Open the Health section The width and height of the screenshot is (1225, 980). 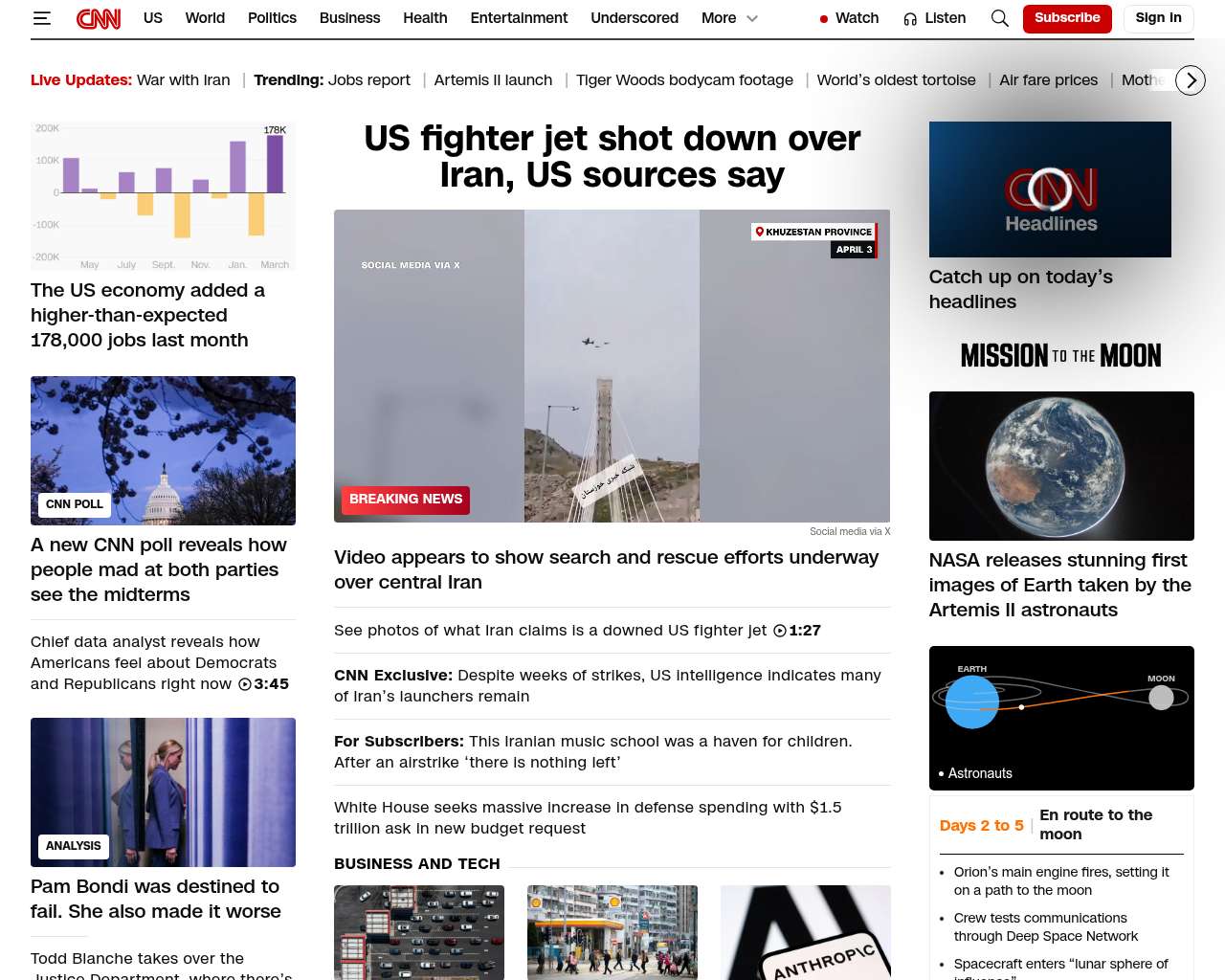pos(425,18)
